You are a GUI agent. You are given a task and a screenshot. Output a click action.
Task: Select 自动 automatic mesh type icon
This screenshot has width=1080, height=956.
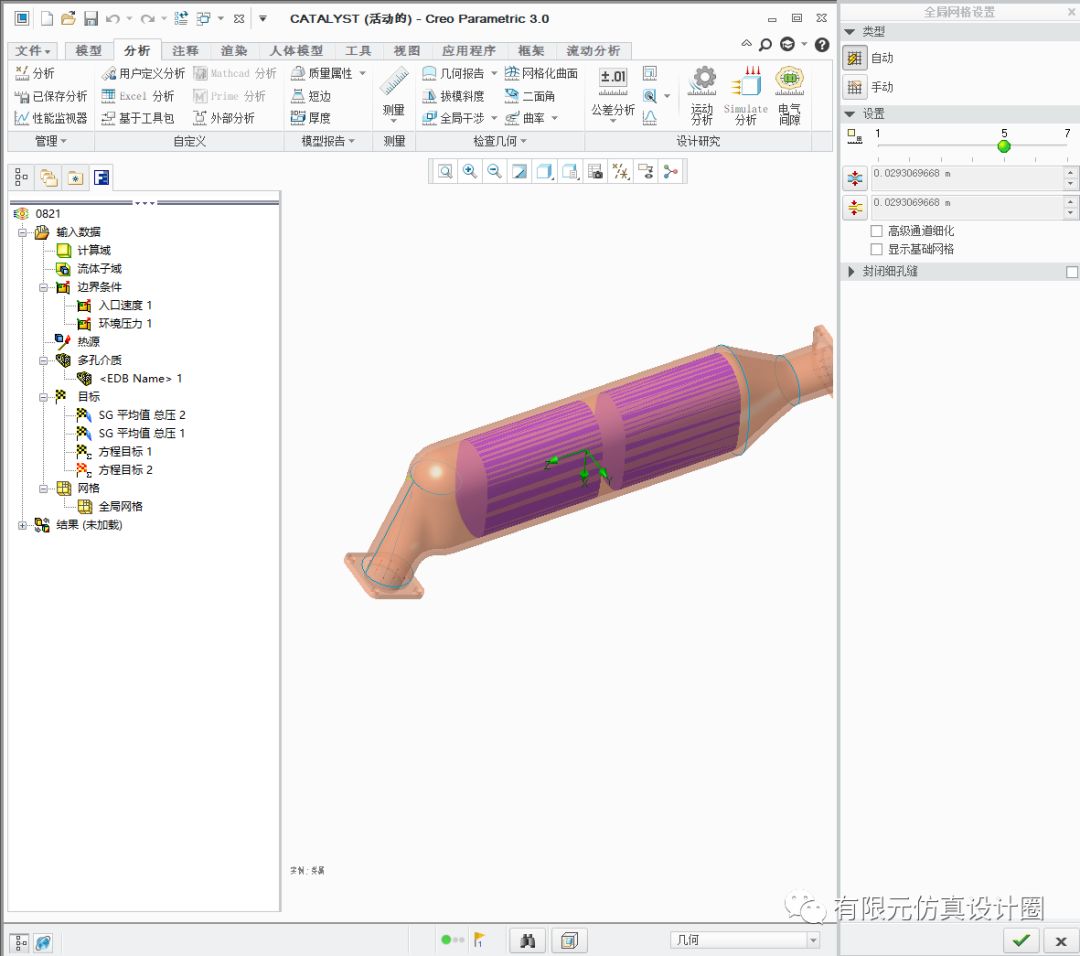(854, 58)
